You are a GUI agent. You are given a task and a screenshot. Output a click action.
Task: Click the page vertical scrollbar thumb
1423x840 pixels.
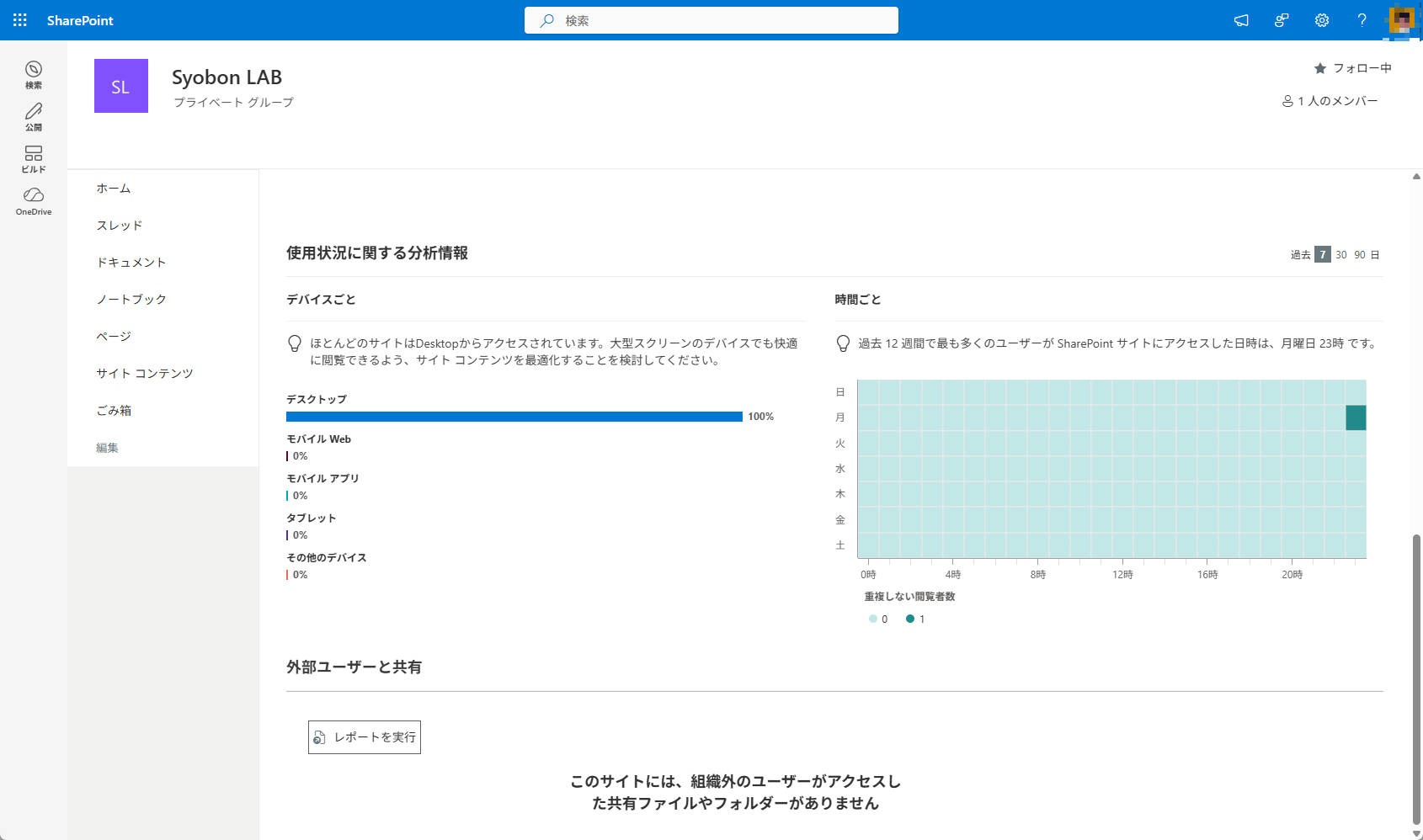click(x=1416, y=679)
